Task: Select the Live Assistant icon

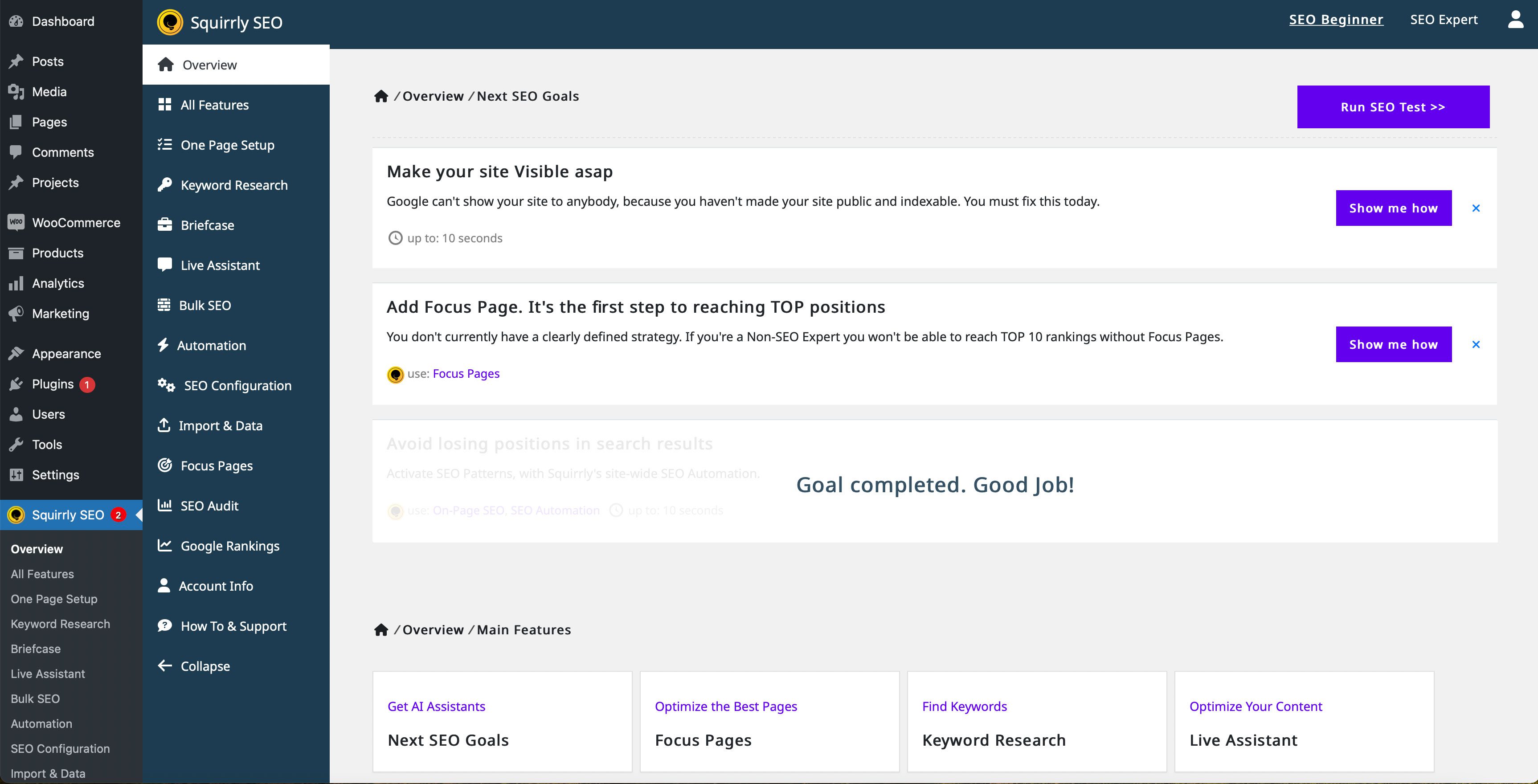Action: [x=163, y=264]
